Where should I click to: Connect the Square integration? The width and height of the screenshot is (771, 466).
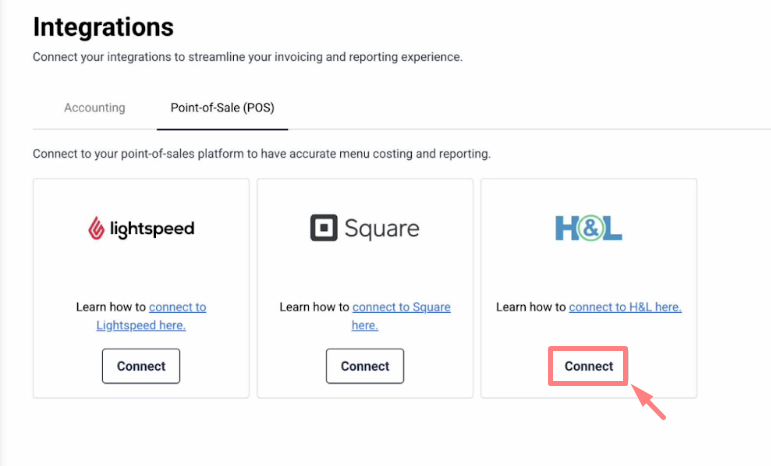(x=365, y=366)
